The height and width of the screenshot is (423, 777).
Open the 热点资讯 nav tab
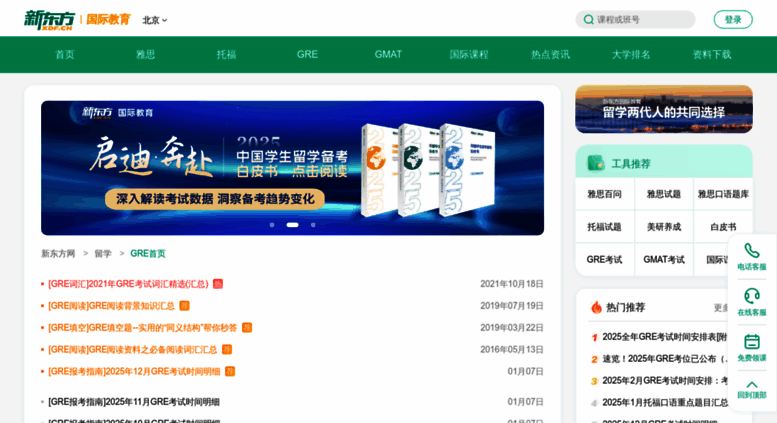pos(550,54)
